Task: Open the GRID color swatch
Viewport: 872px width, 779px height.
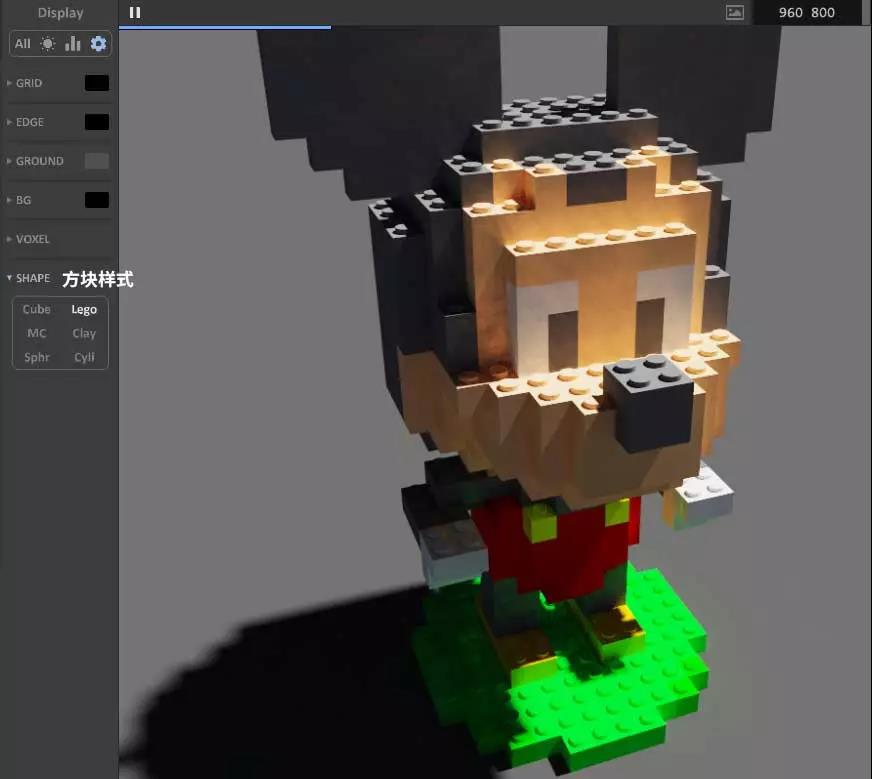Action: [97, 83]
